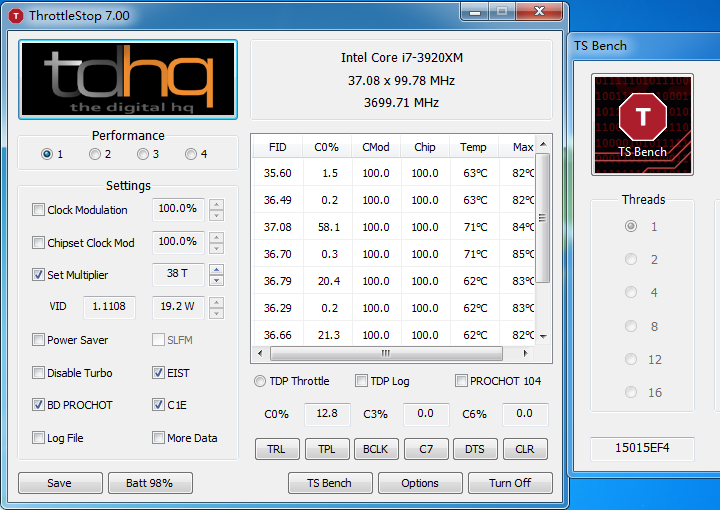Viewport: 720px width, 510px height.
Task: Select 12 threads in TS Bench window
Action: pyautogui.click(x=631, y=359)
